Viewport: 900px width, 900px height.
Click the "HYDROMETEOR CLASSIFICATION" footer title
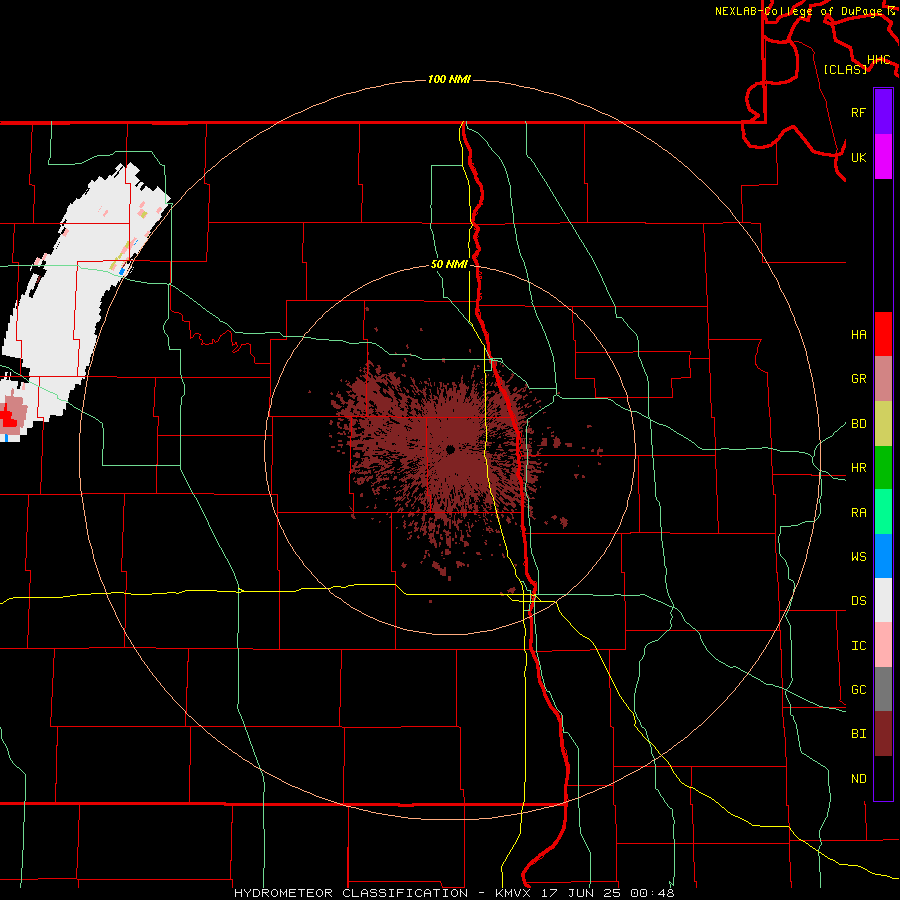coord(351,893)
